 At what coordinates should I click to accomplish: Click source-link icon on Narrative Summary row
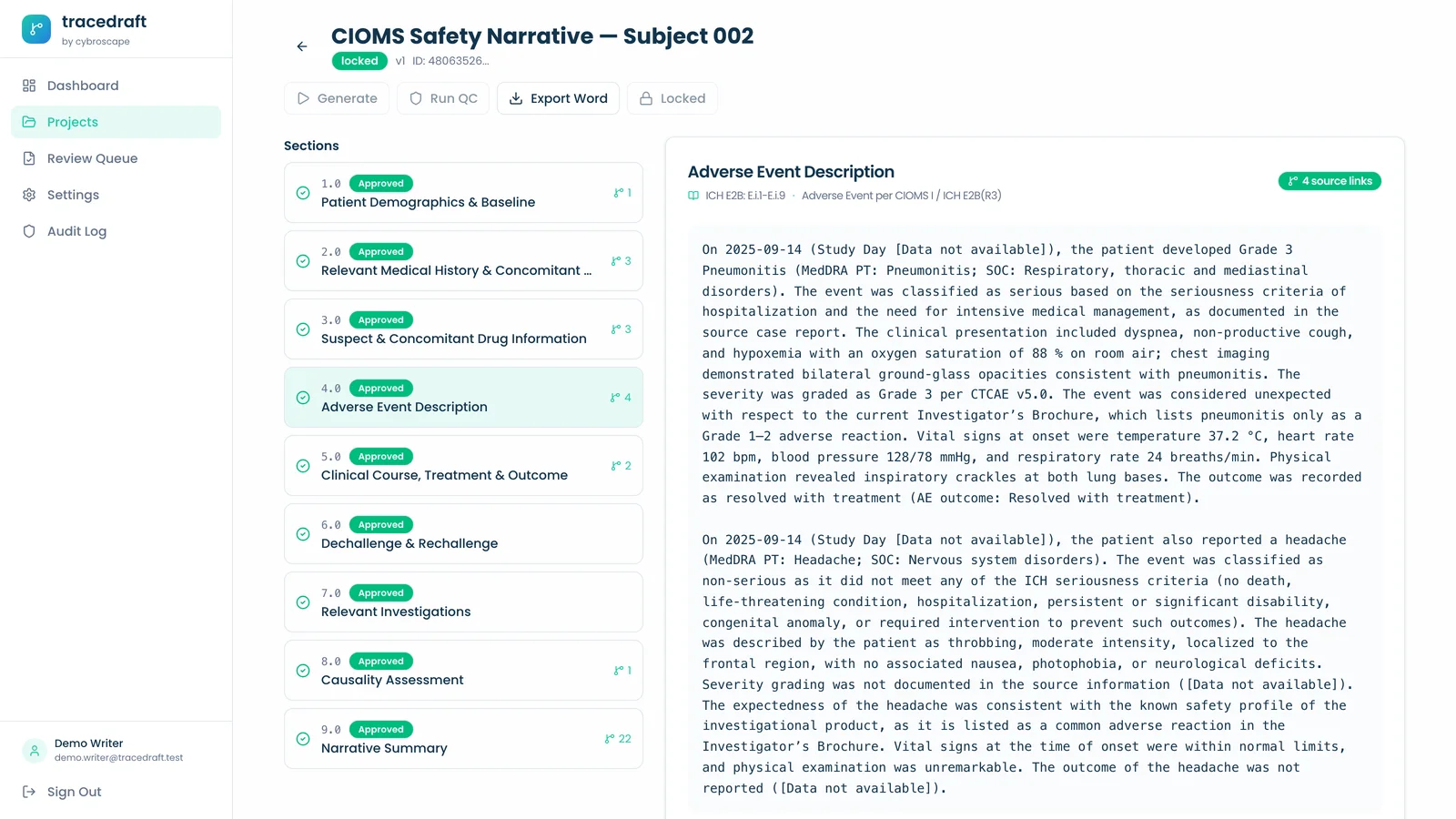[x=610, y=739]
